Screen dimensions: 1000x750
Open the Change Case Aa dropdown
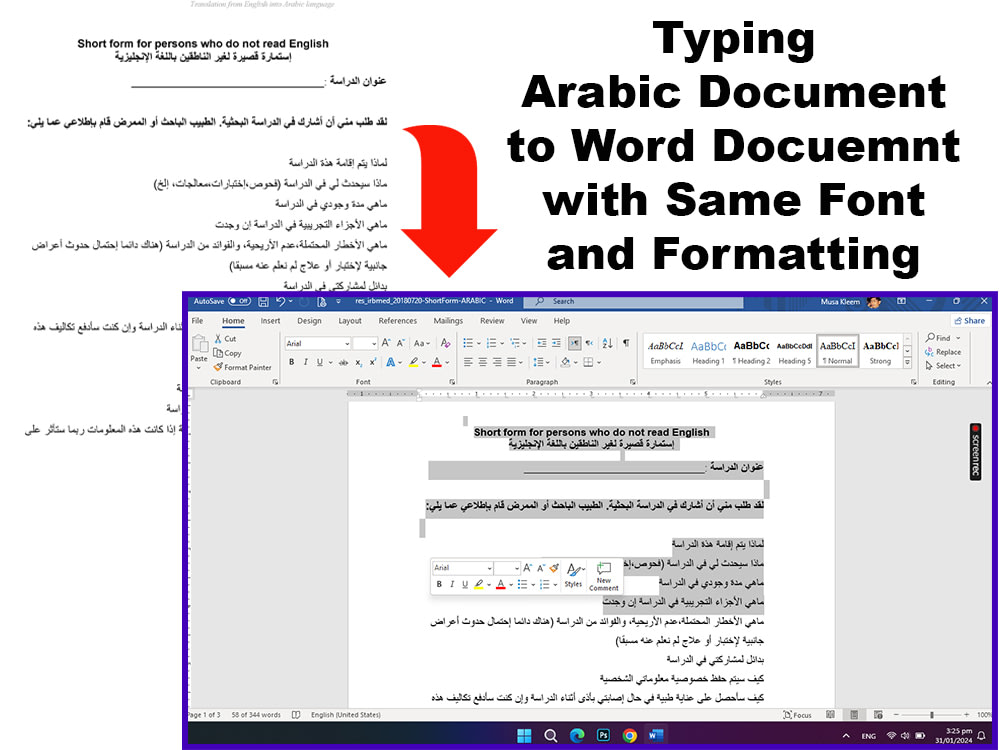tap(422, 343)
